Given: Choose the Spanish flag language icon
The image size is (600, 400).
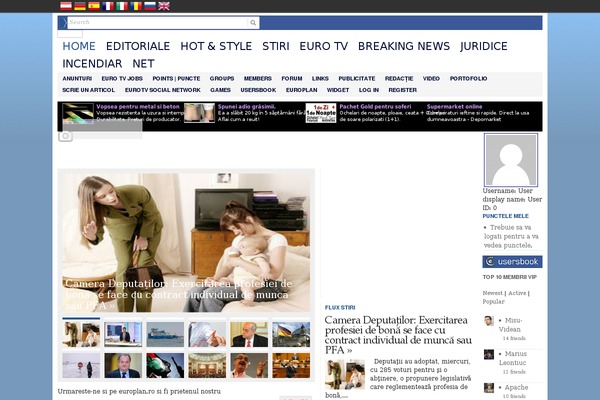Looking at the screenshot, I should coord(94,6).
